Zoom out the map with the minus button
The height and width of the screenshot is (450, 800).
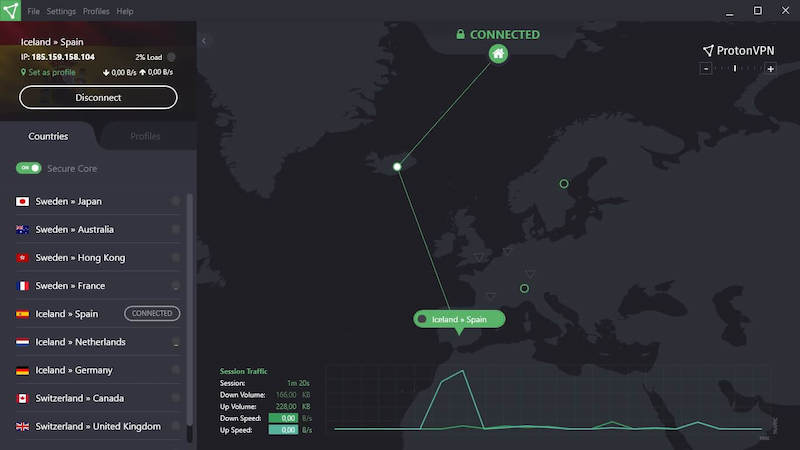tap(706, 68)
